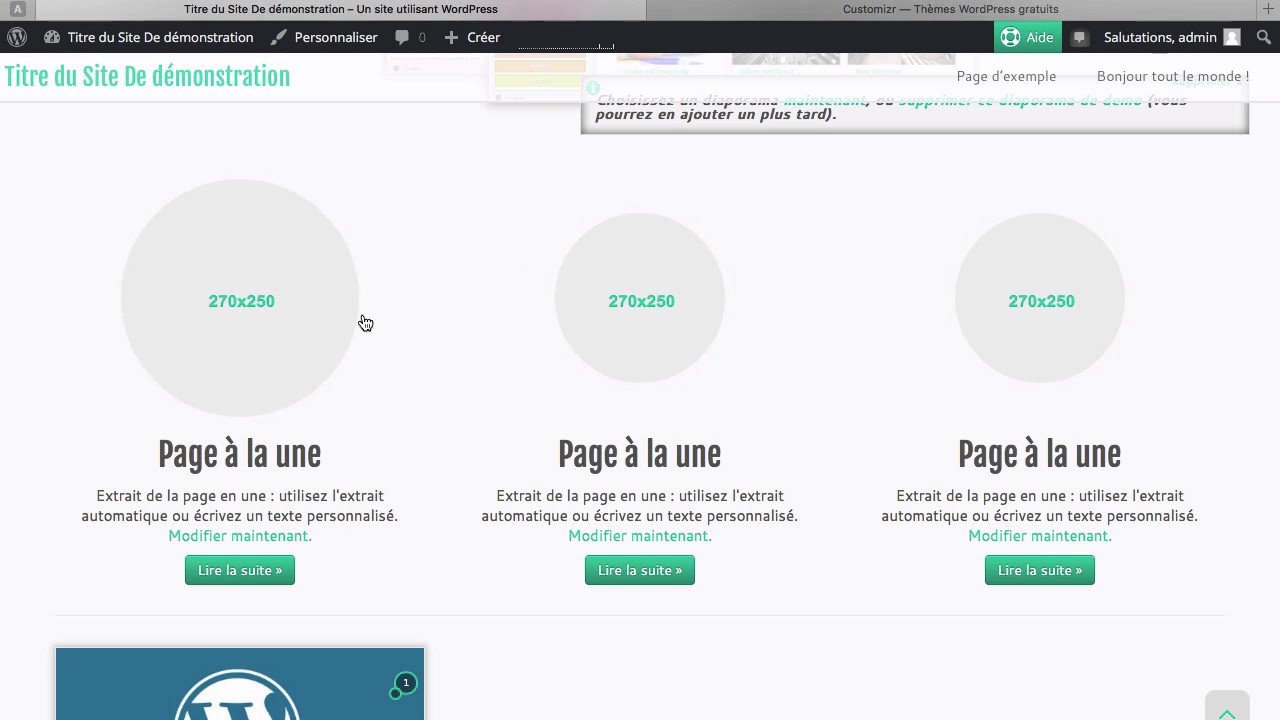Image resolution: width=1280 pixels, height=720 pixels.
Task: Open the notification speech bubble icon
Action: pyautogui.click(x=1079, y=37)
